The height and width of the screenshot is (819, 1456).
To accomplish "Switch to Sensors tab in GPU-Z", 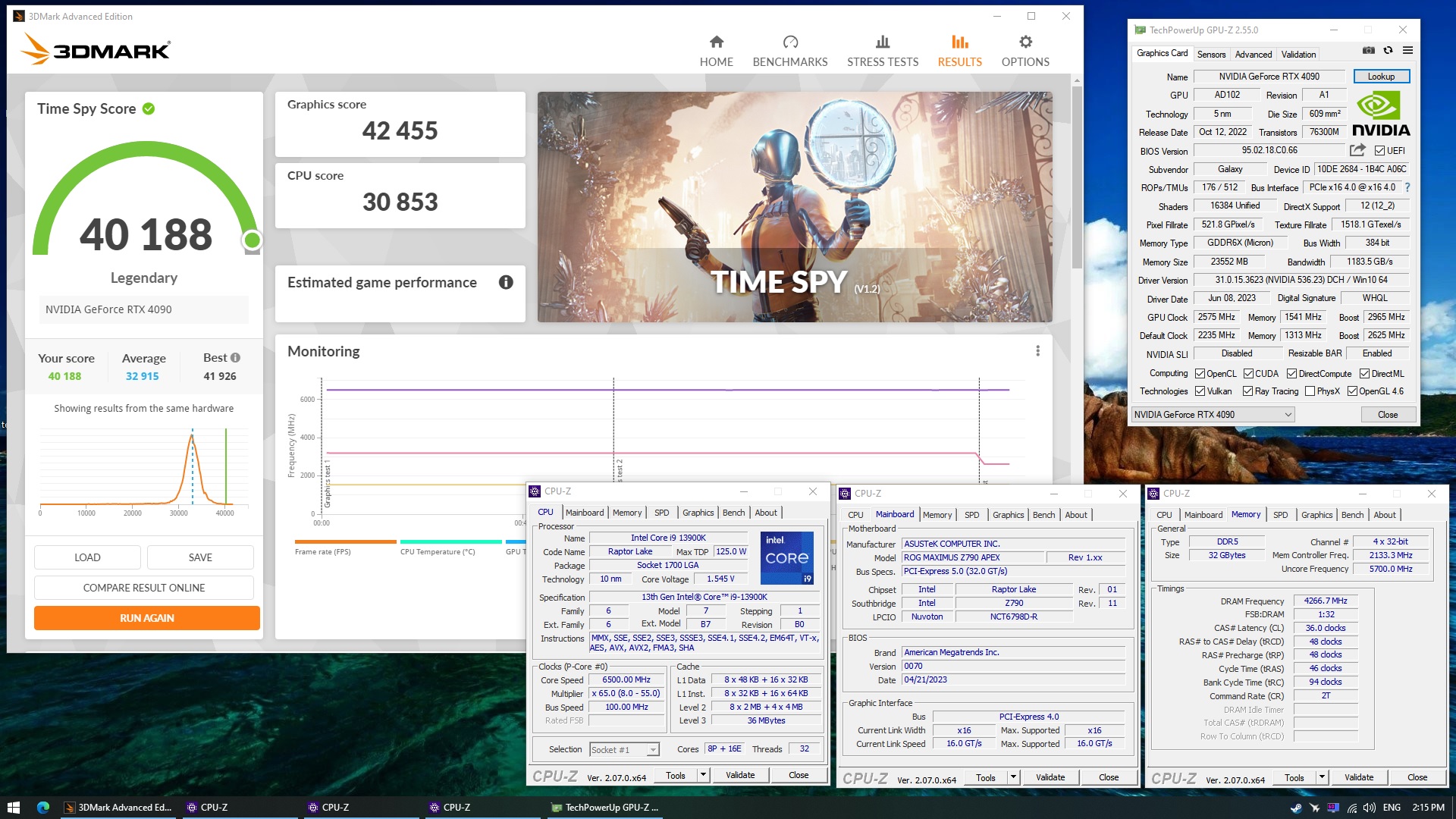I will click(x=1211, y=55).
